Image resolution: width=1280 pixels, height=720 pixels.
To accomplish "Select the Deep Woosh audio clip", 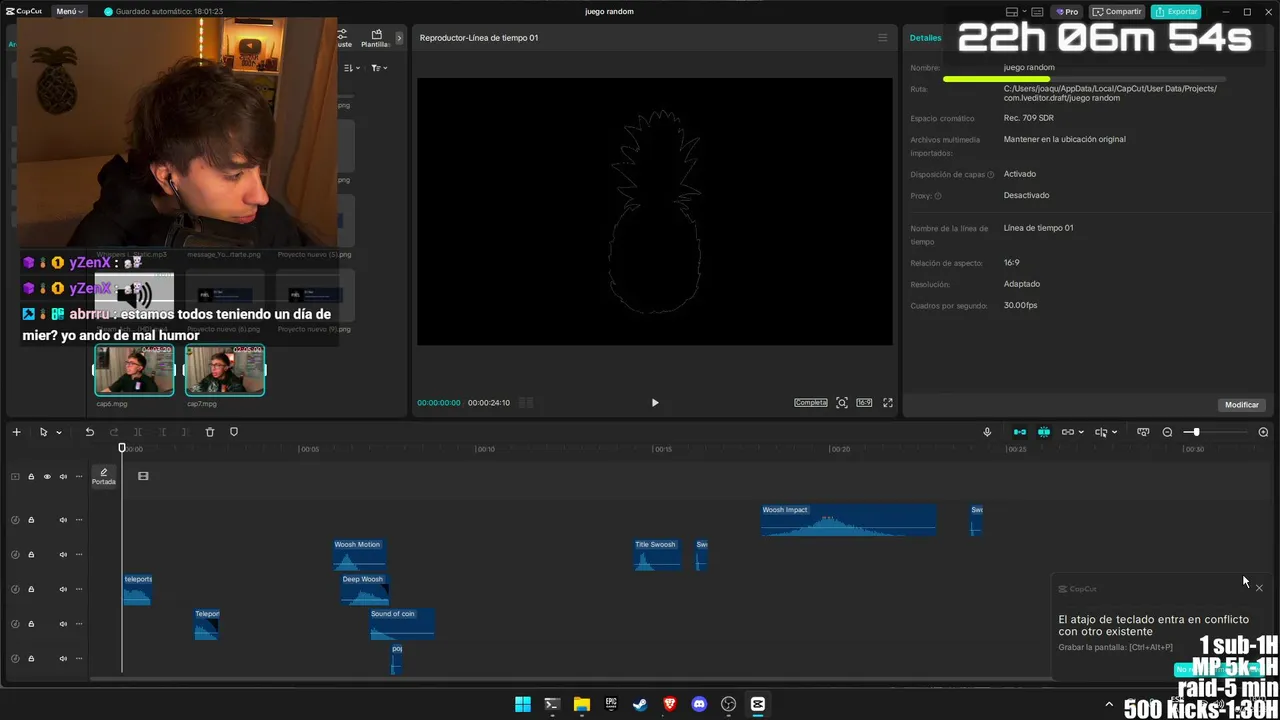I will [364, 590].
